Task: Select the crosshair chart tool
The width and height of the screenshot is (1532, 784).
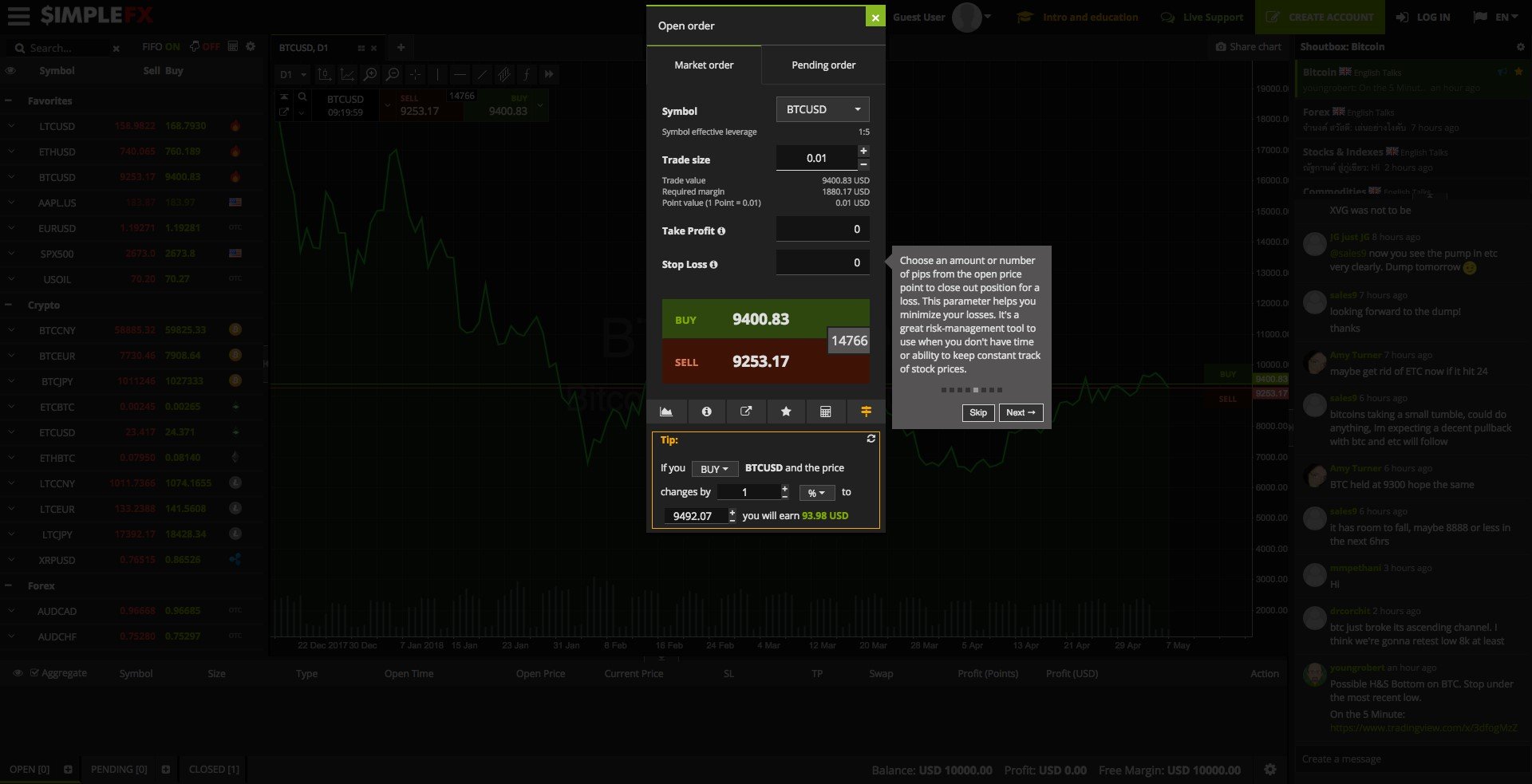Action: click(415, 74)
